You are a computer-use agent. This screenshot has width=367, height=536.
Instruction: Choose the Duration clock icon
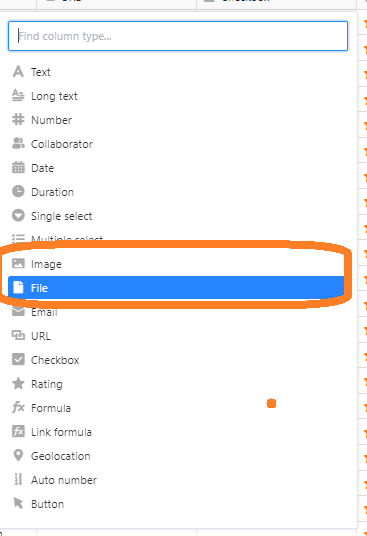click(18, 191)
